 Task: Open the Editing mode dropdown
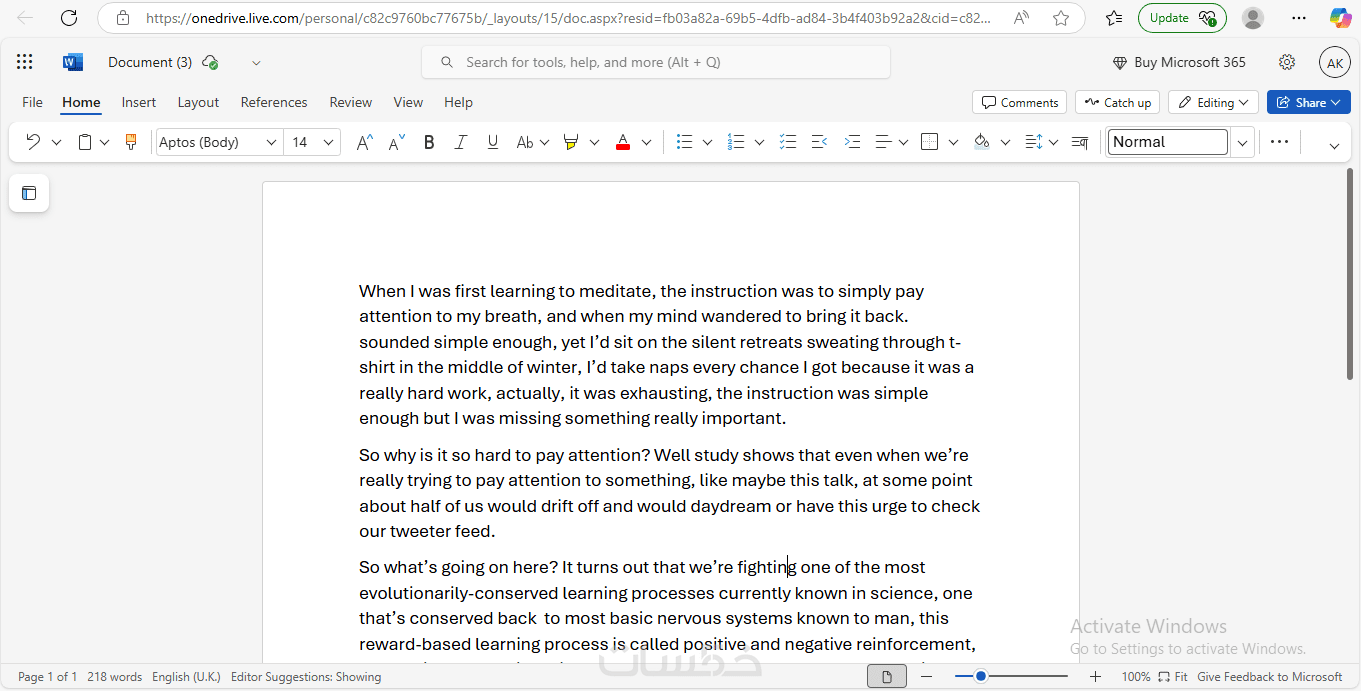[x=1213, y=102]
